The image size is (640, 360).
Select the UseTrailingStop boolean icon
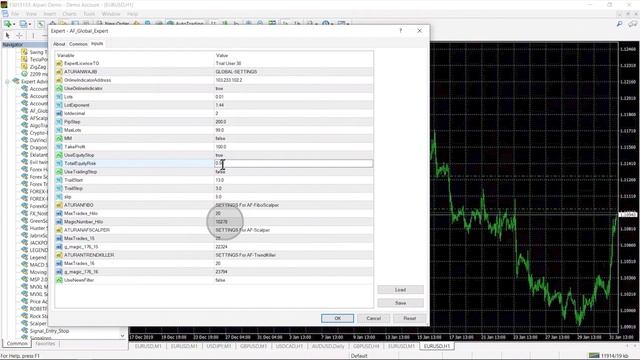click(59, 172)
